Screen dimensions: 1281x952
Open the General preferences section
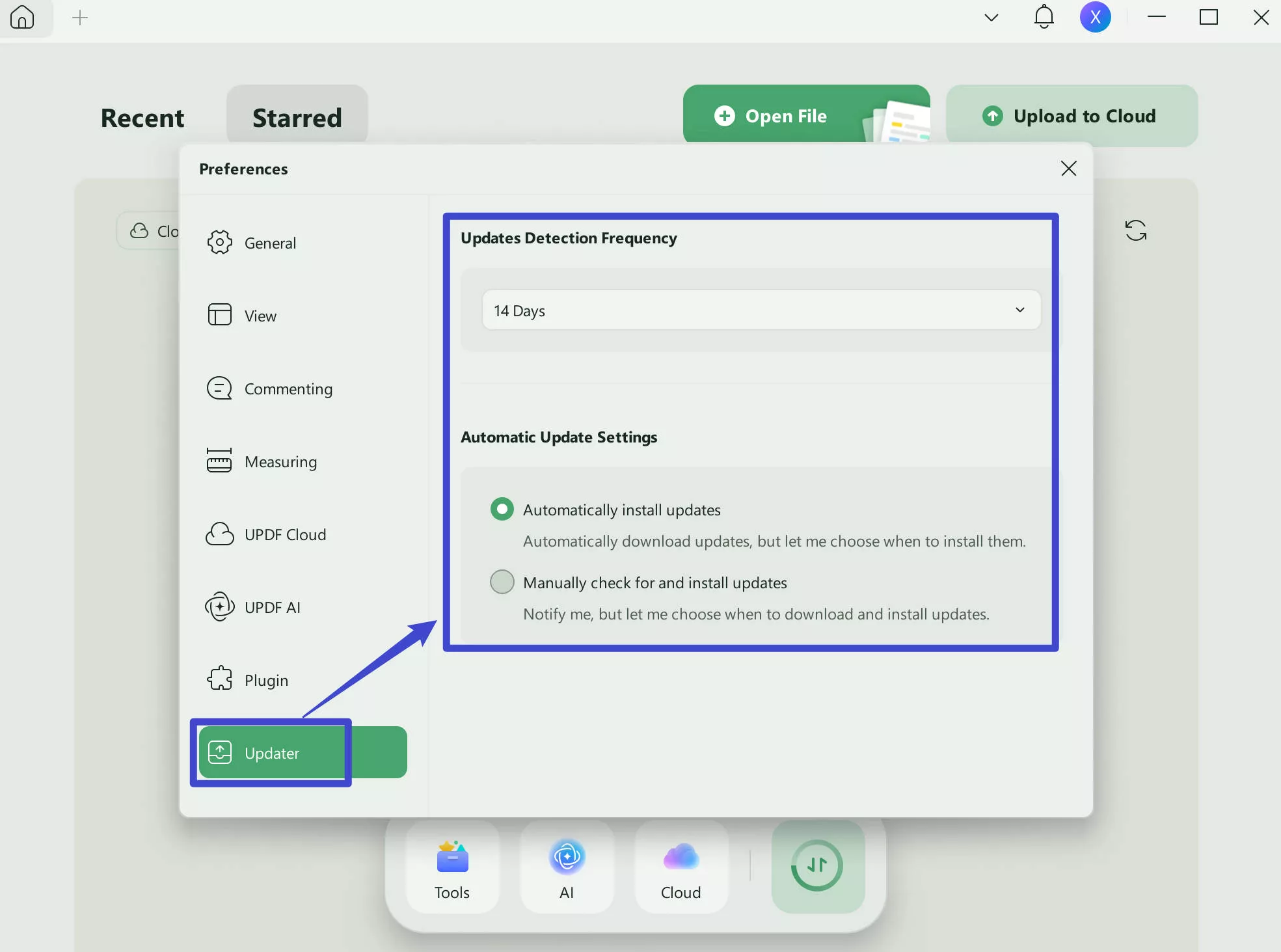(x=269, y=243)
